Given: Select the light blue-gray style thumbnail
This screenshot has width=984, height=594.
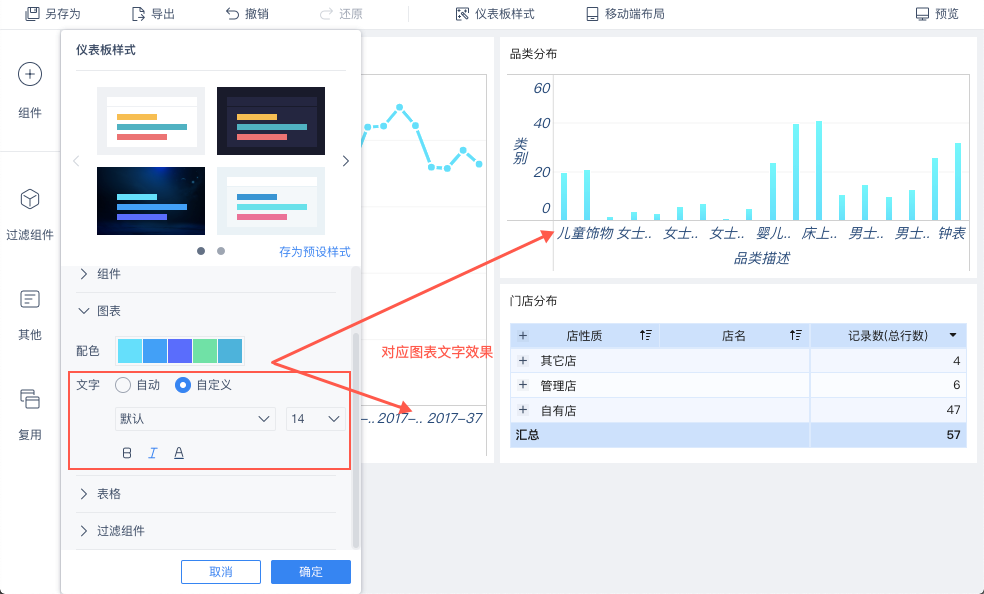Looking at the screenshot, I should click(x=271, y=201).
